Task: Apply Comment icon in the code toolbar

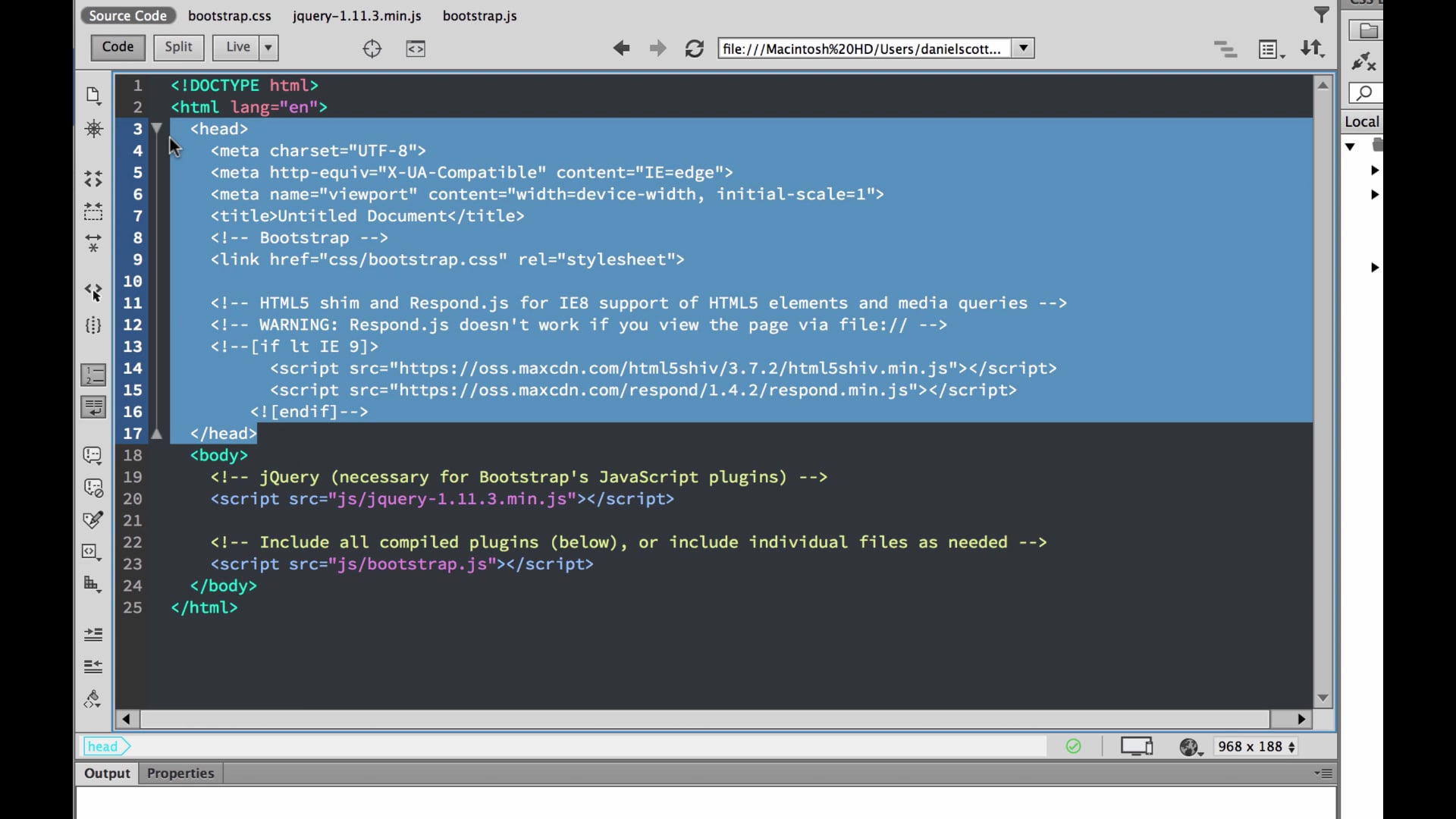Action: click(x=93, y=455)
